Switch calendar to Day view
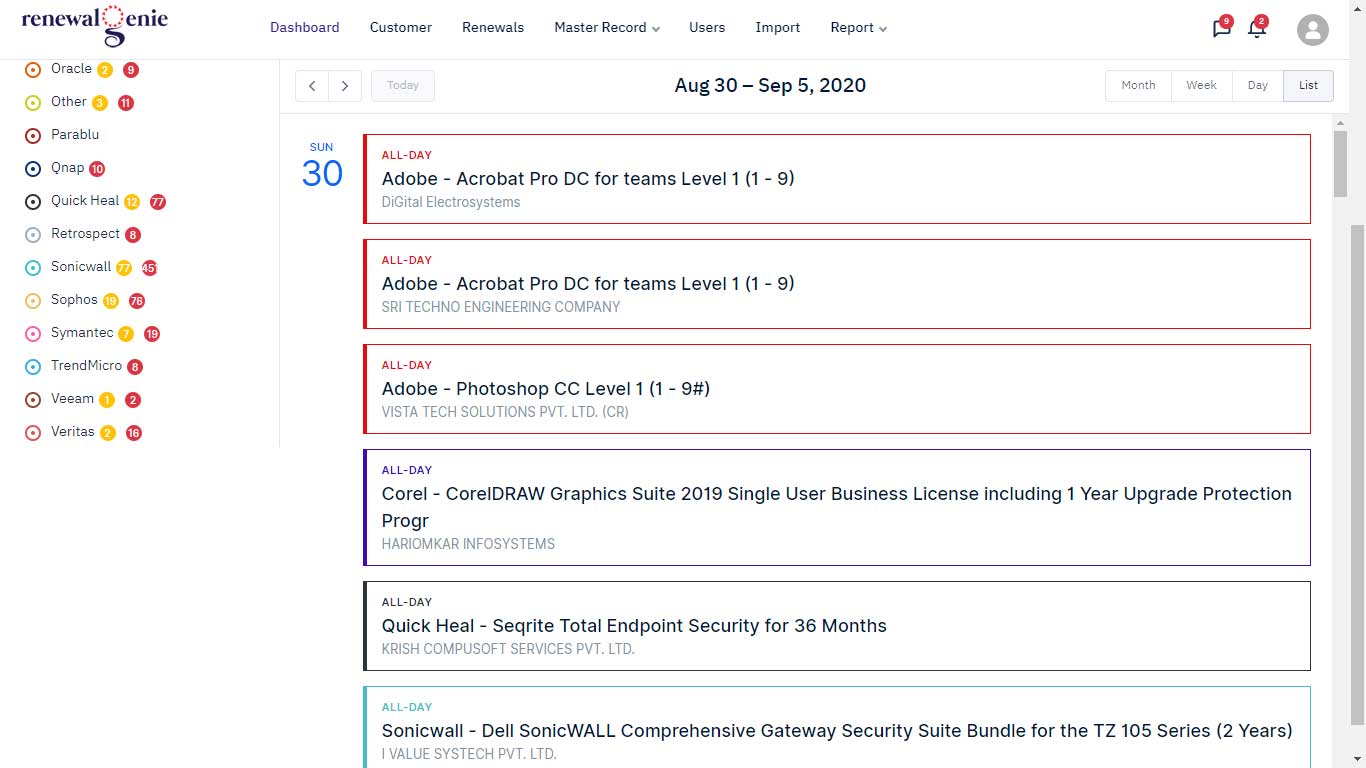Image resolution: width=1366 pixels, height=768 pixels. coord(1258,86)
